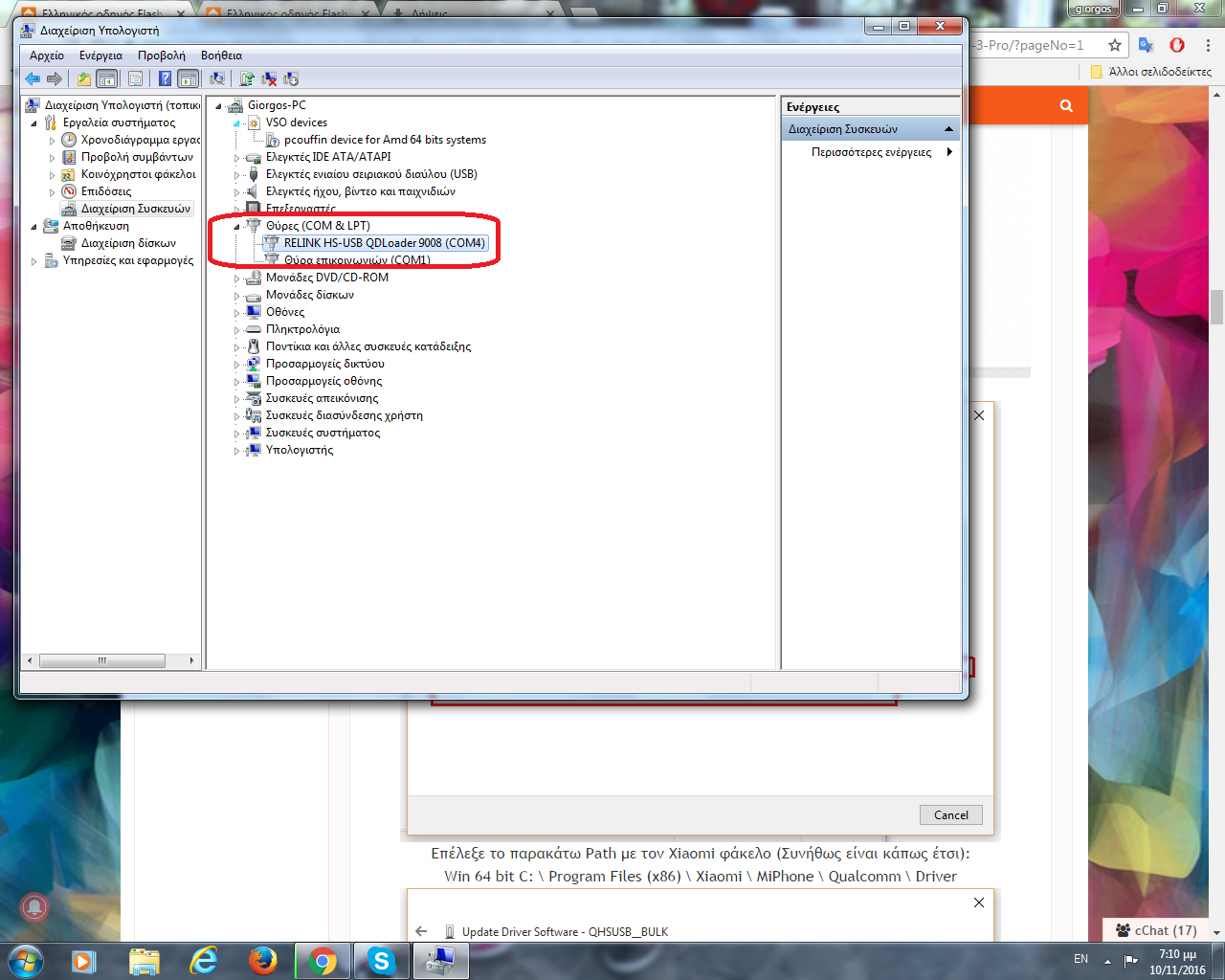This screenshot has width=1225, height=980.
Task: Select the Υπολογιστής category
Action: click(300, 450)
